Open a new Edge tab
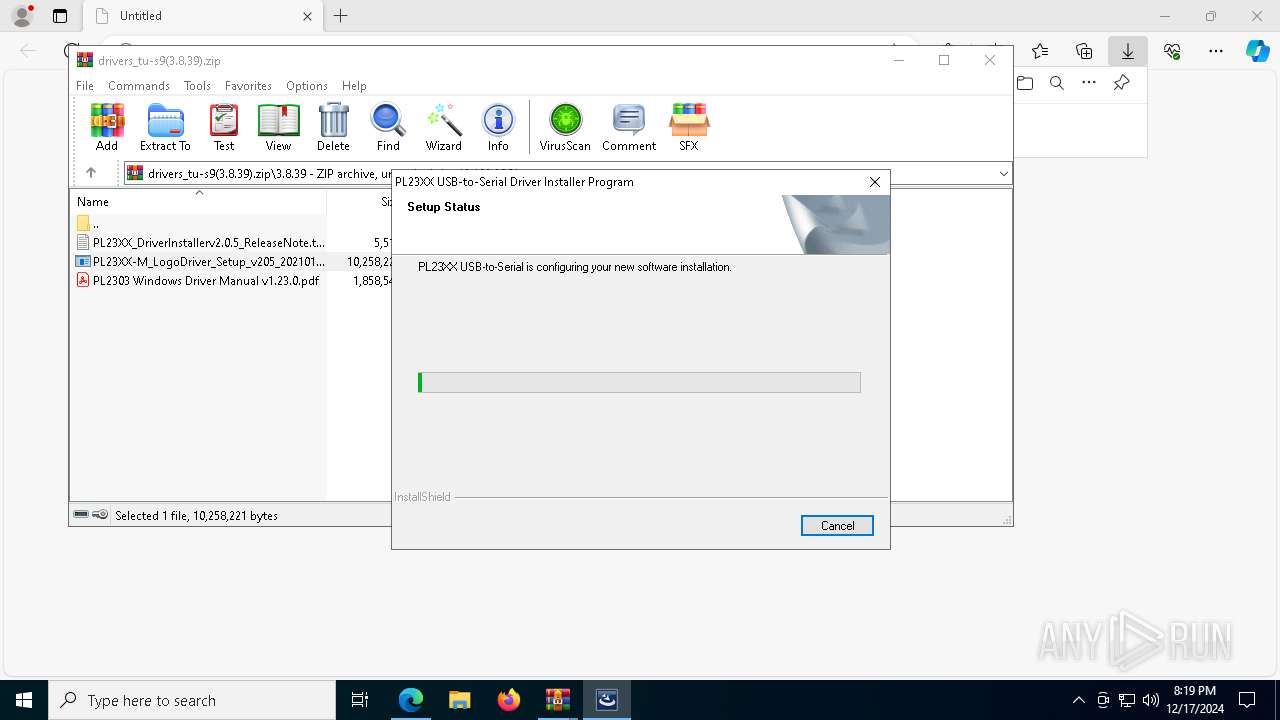 pos(341,16)
